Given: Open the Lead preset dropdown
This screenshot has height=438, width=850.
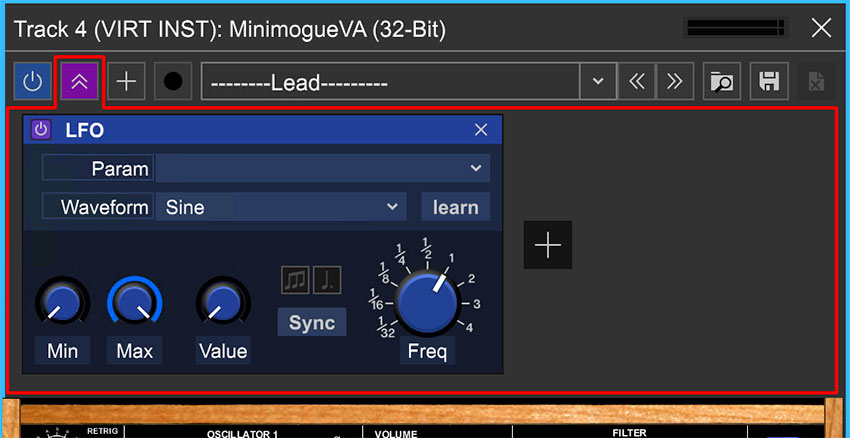Looking at the screenshot, I should 390,81.
